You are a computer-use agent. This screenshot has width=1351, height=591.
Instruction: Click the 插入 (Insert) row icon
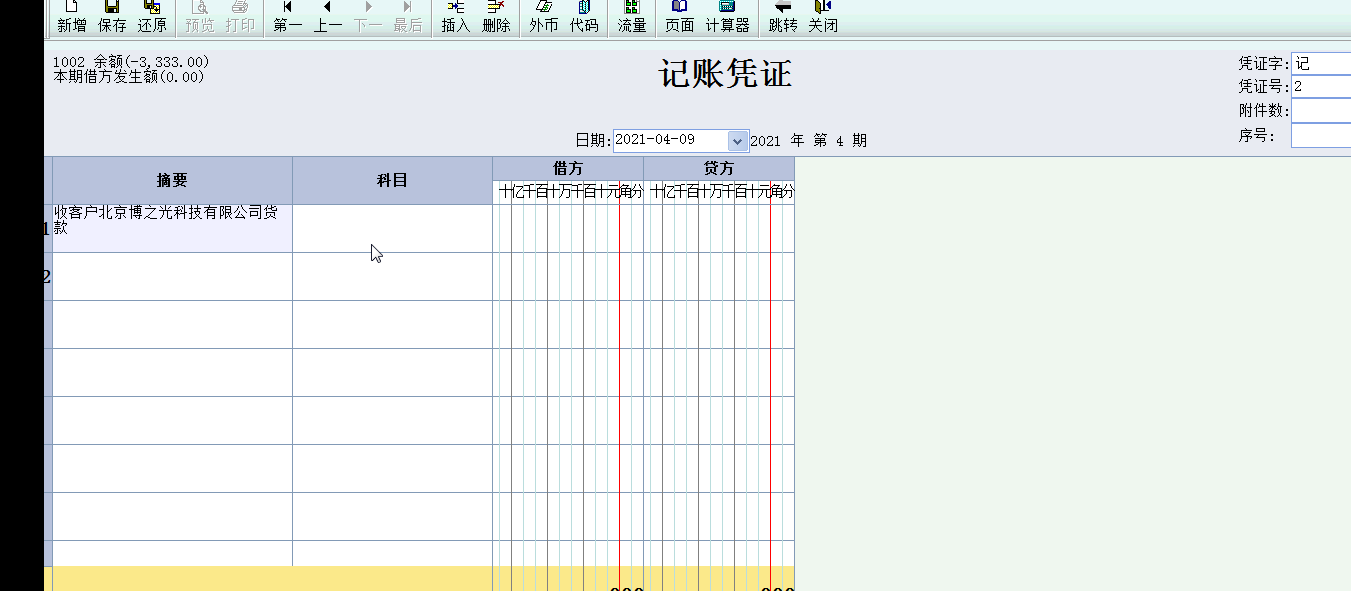coord(455,17)
